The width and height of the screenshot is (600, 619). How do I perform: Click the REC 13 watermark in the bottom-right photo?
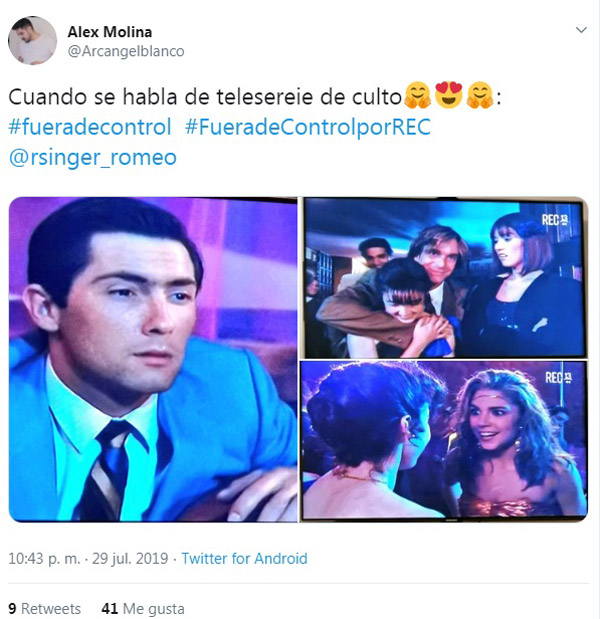click(x=558, y=378)
